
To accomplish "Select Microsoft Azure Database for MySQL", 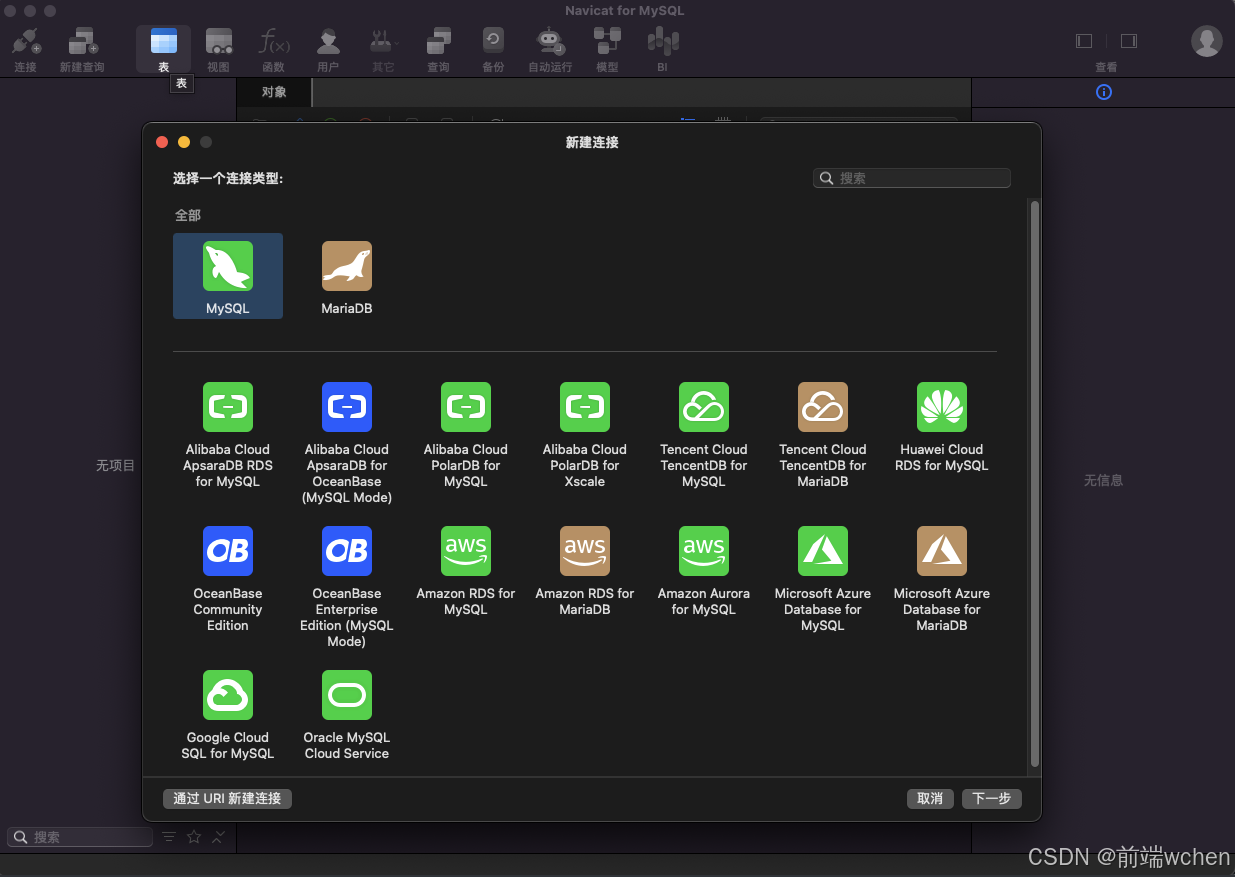I will [823, 579].
